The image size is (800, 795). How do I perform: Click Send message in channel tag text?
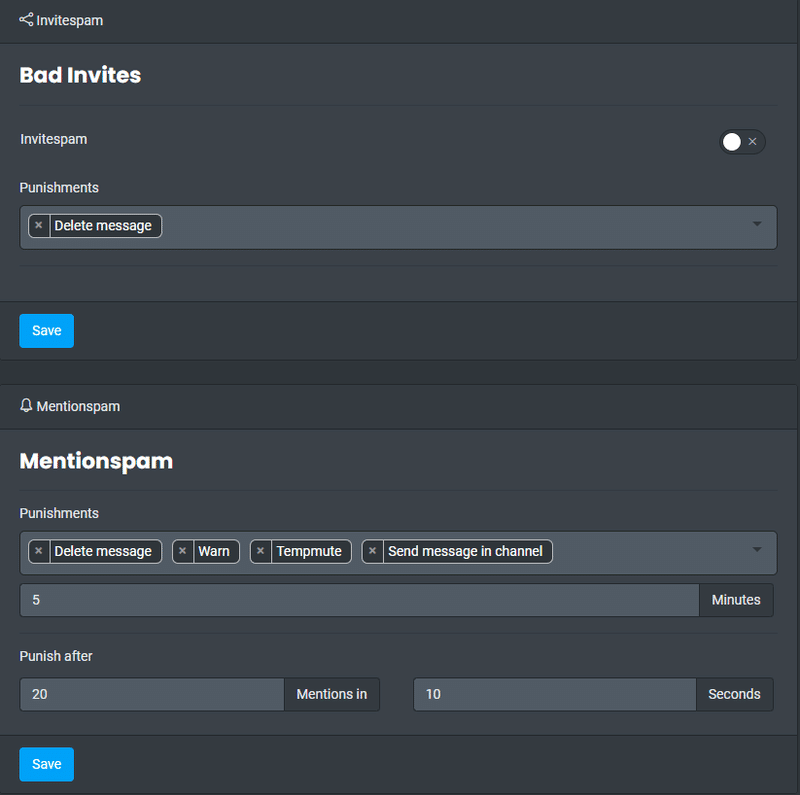[465, 551]
